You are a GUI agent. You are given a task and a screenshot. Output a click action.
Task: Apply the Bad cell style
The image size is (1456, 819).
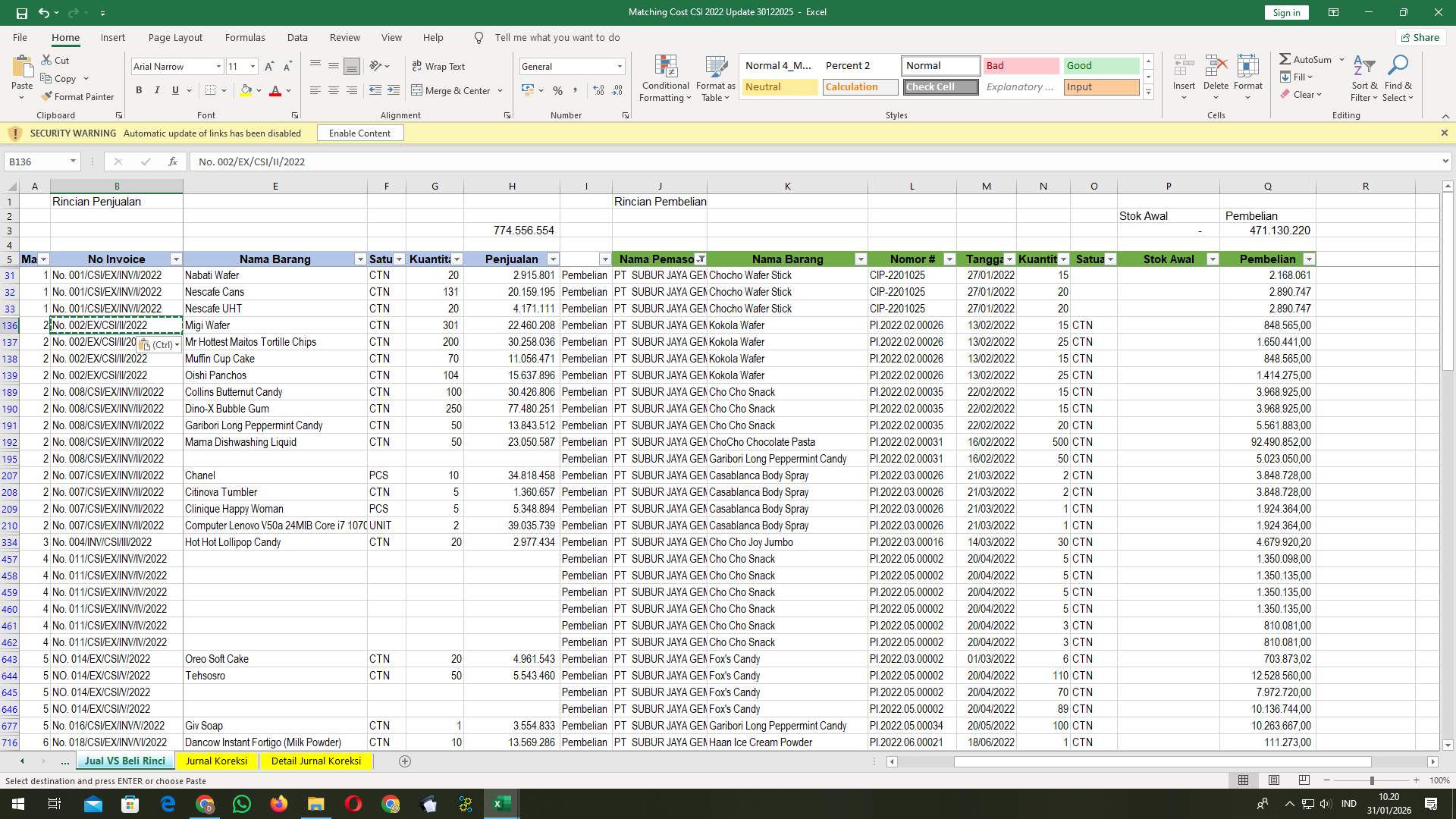coord(1021,66)
